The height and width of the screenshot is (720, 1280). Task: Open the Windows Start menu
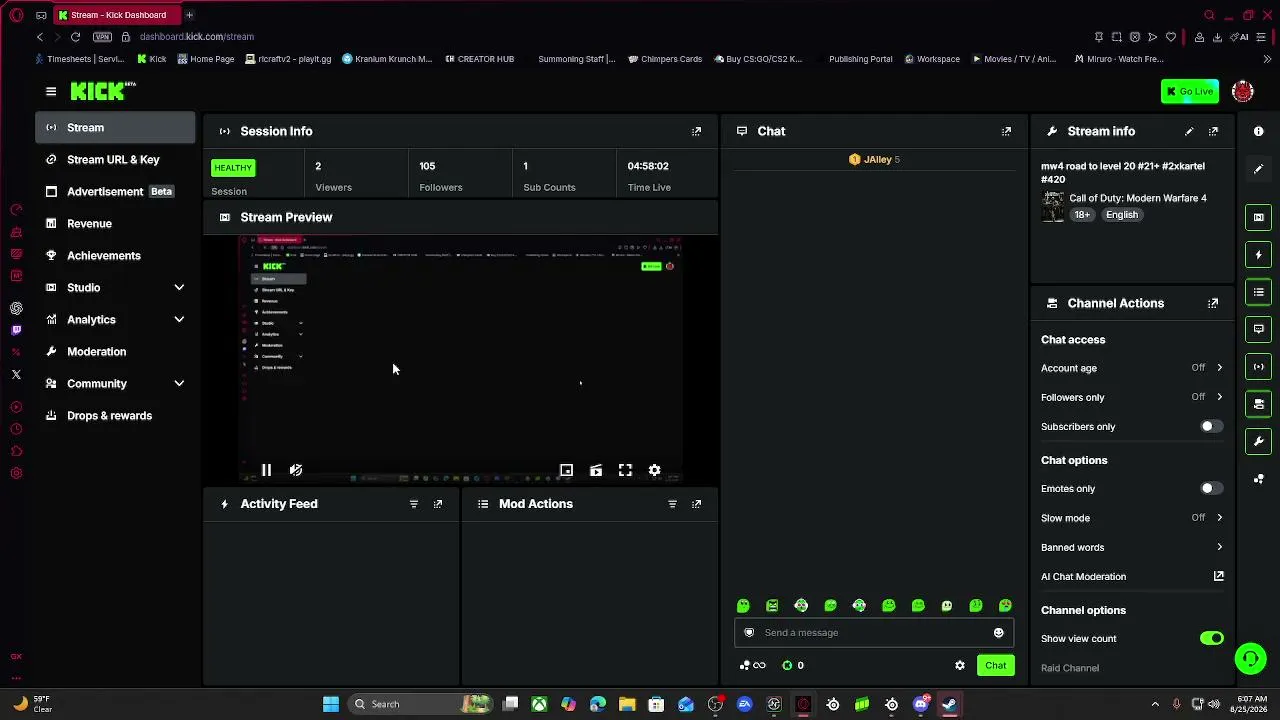point(331,704)
